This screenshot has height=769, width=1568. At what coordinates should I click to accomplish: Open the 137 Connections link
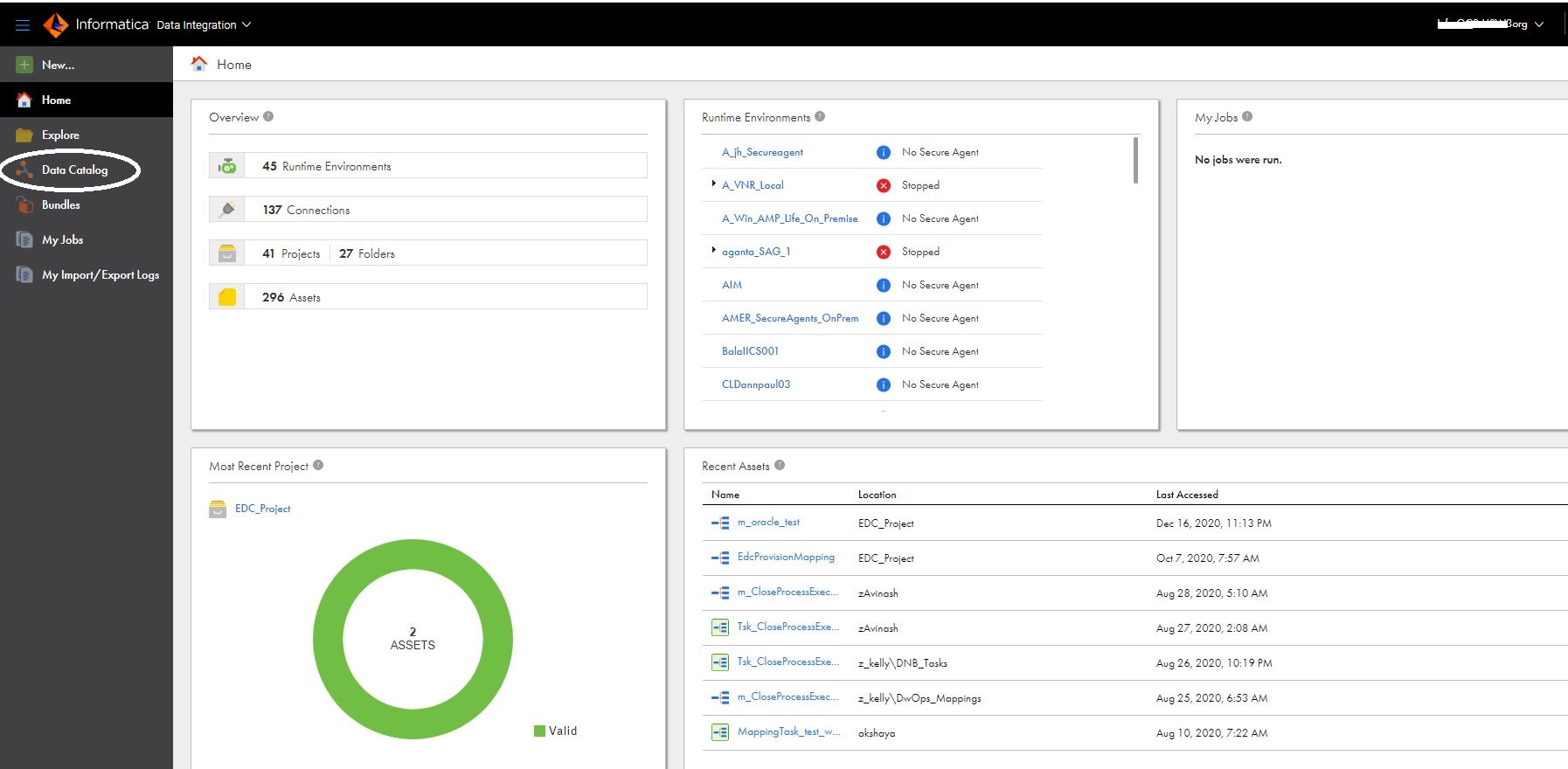point(306,210)
